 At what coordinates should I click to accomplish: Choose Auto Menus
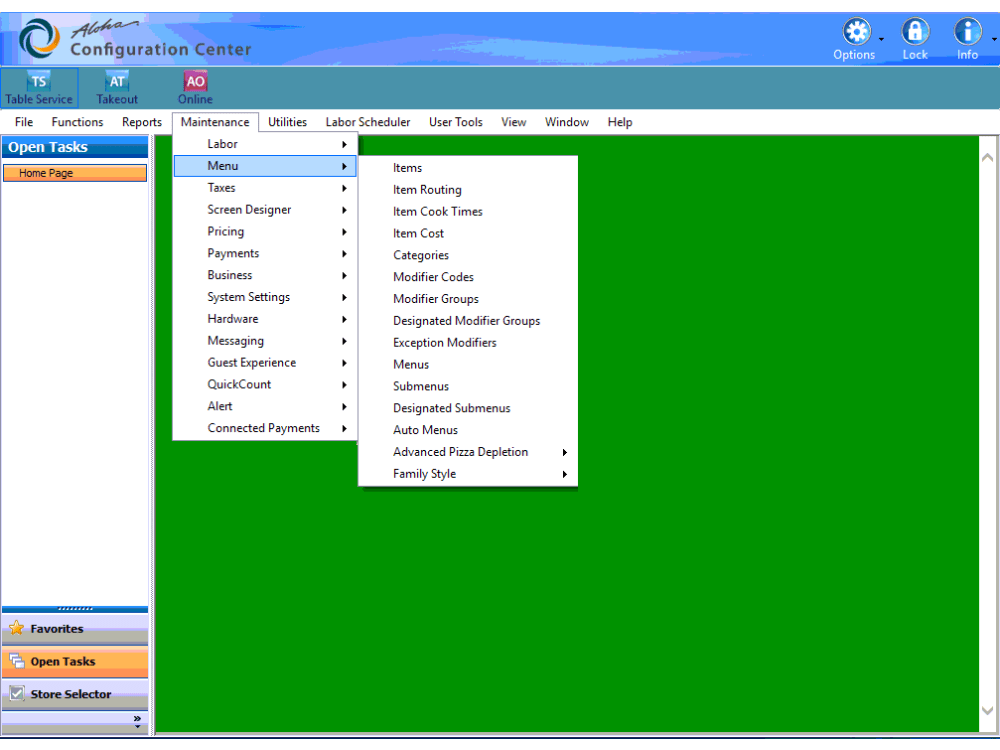click(468, 430)
